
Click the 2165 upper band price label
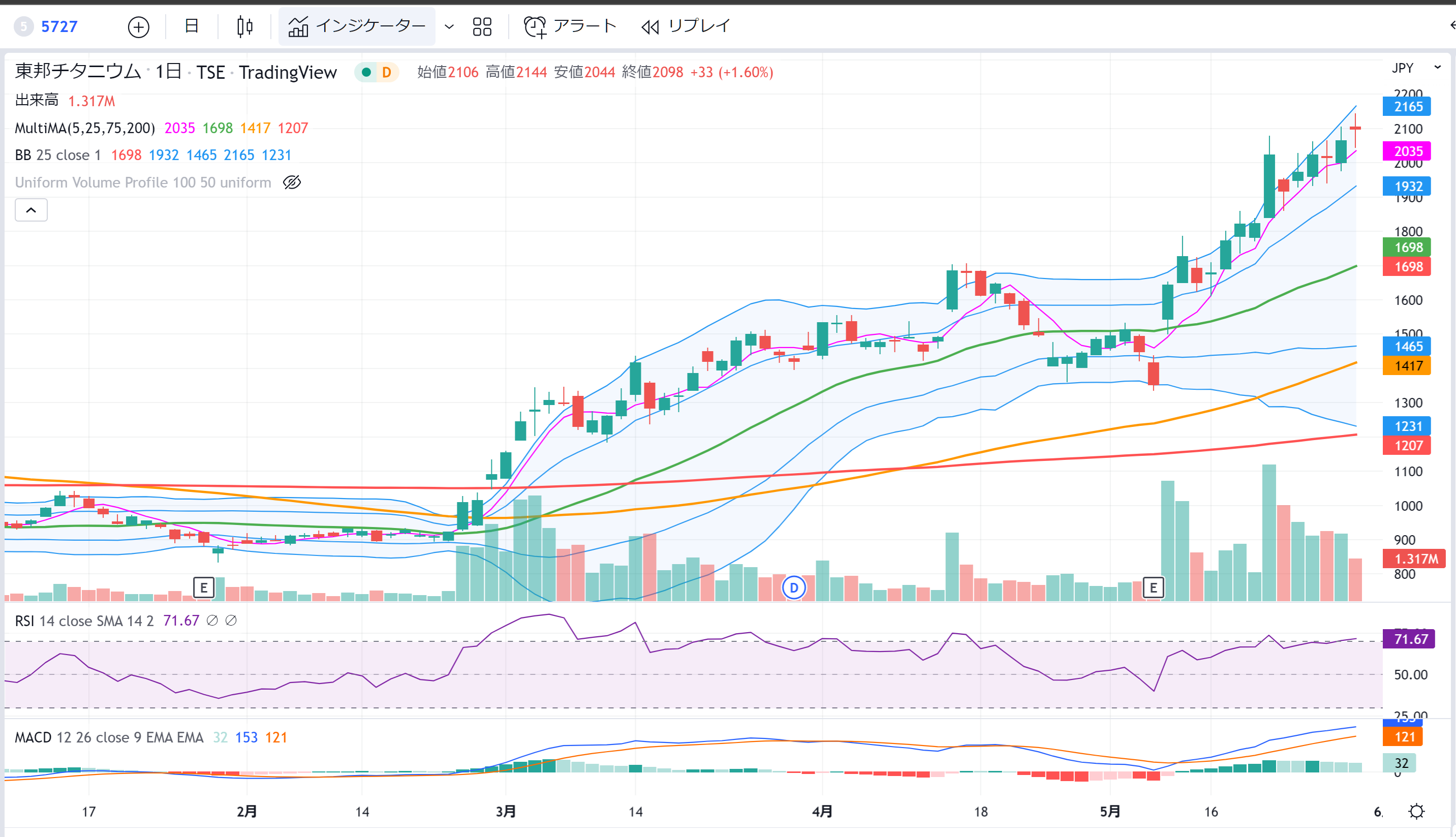coord(1407,106)
